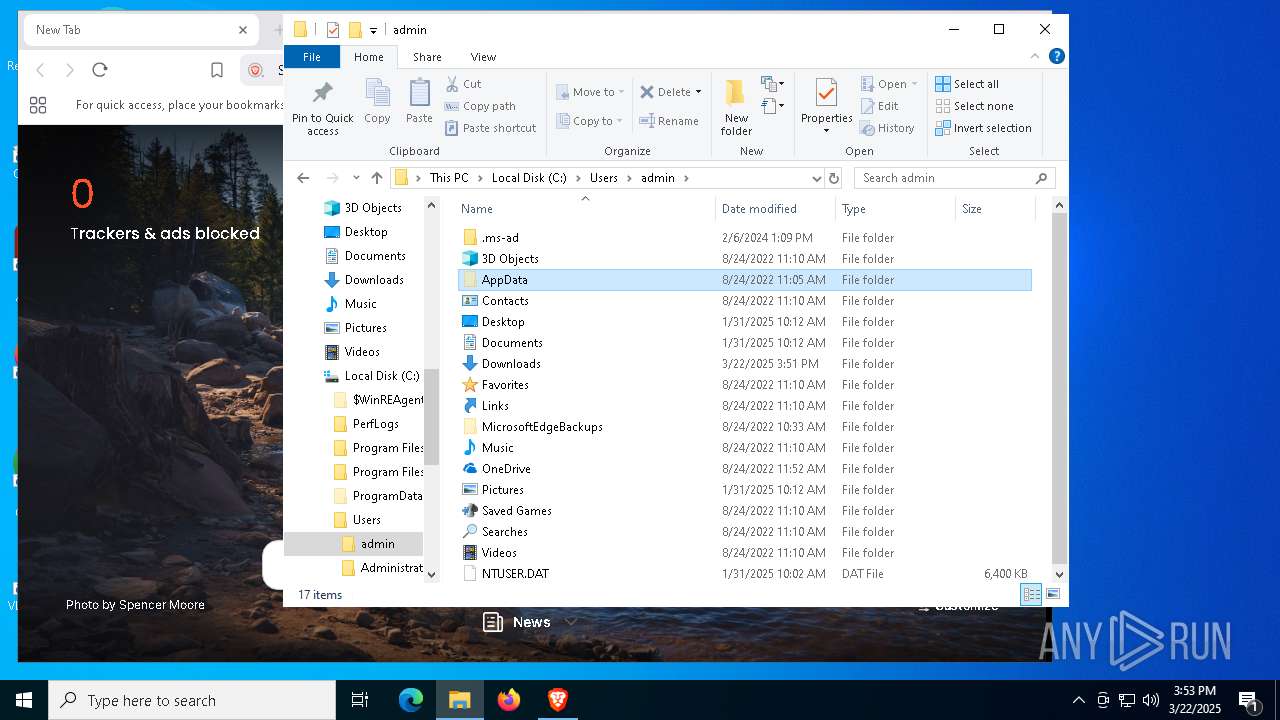The width and height of the screenshot is (1280, 720).
Task: Click Select none in ribbon
Action: coord(974,106)
